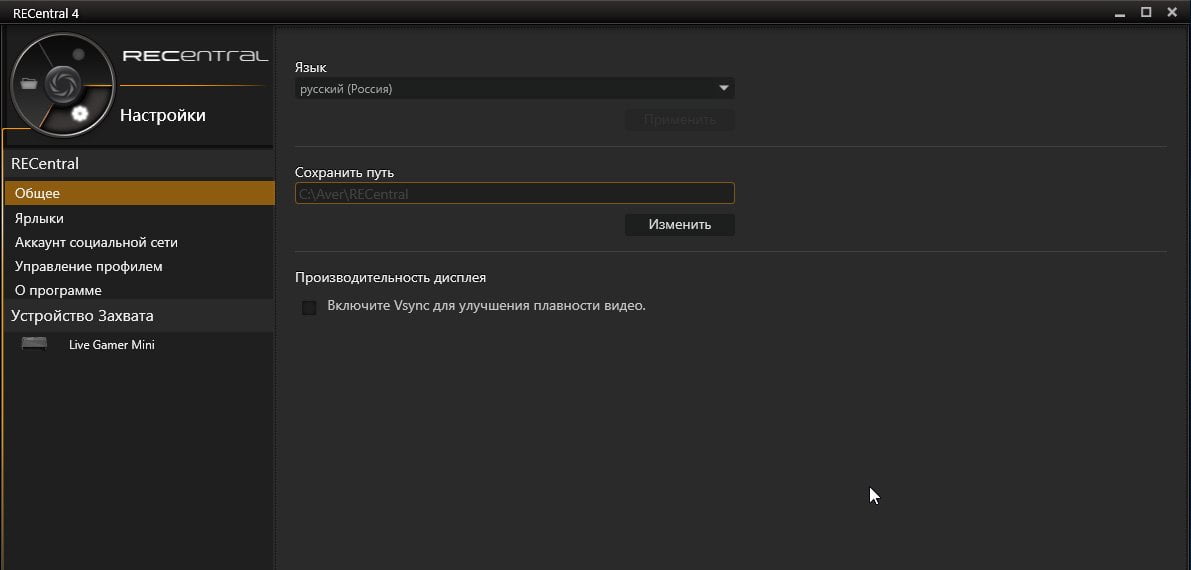
Task: Close the RECentral 4 window
Action: click(x=1171, y=12)
